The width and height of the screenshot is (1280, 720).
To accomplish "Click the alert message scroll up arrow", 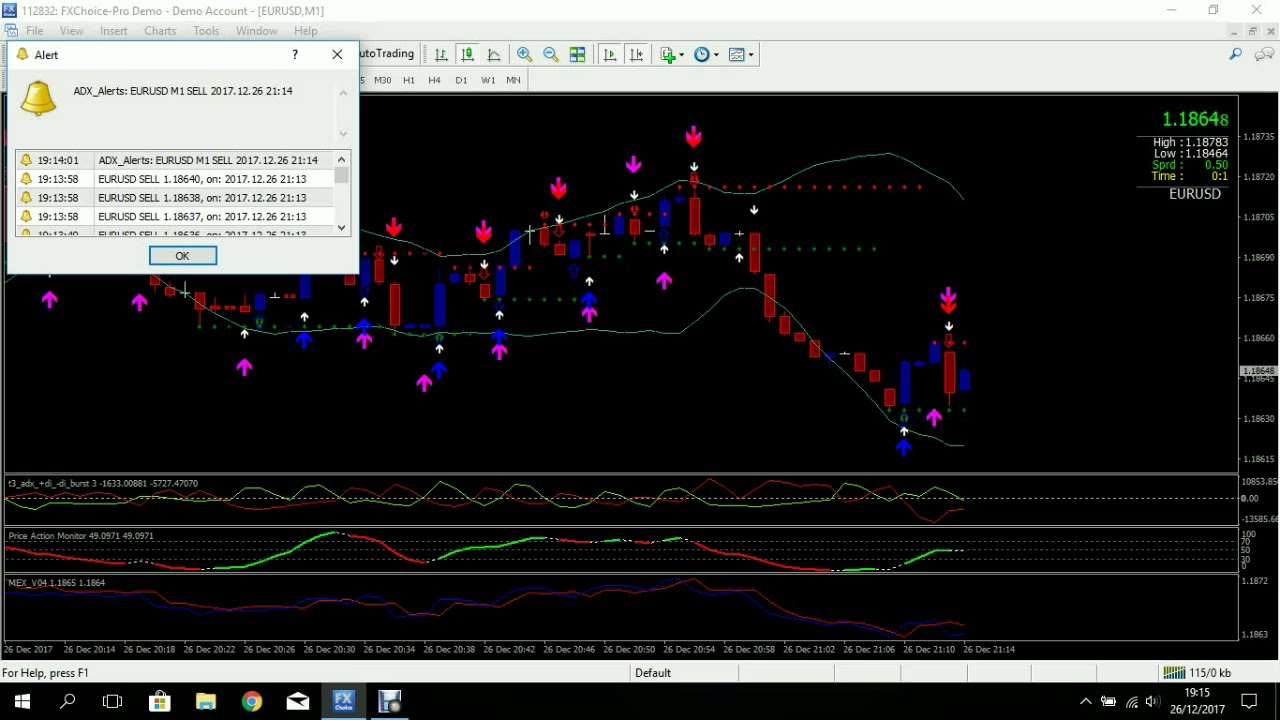I will click(x=343, y=93).
